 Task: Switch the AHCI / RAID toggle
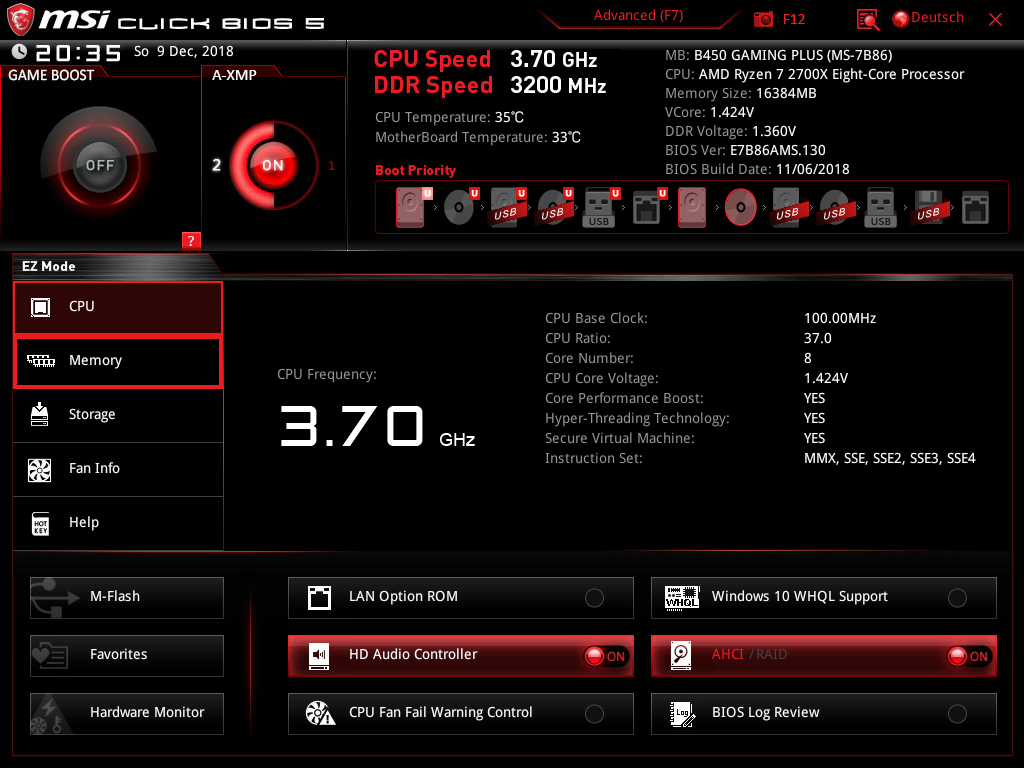point(968,656)
